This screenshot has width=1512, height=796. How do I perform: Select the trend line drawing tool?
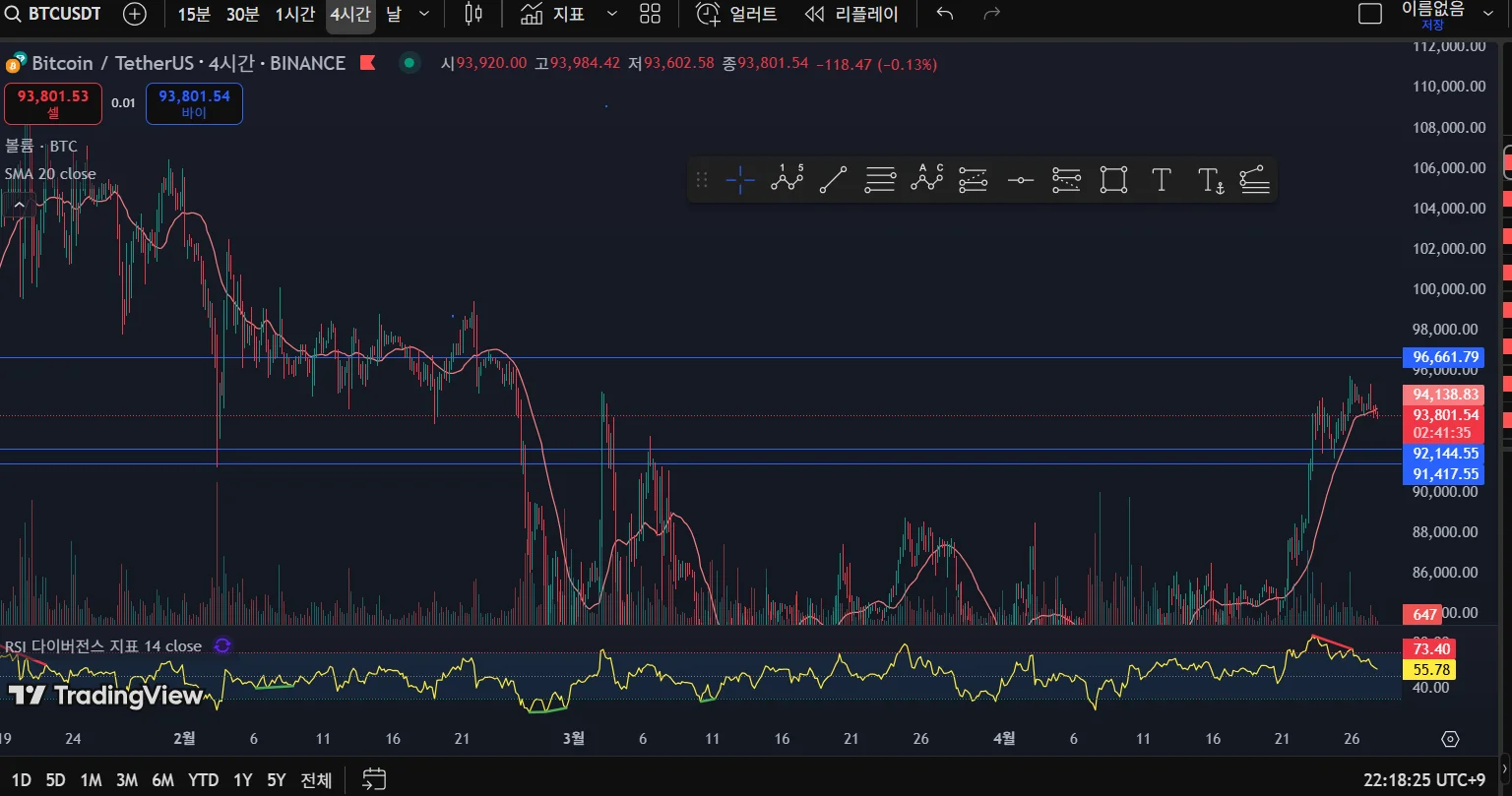(x=833, y=180)
